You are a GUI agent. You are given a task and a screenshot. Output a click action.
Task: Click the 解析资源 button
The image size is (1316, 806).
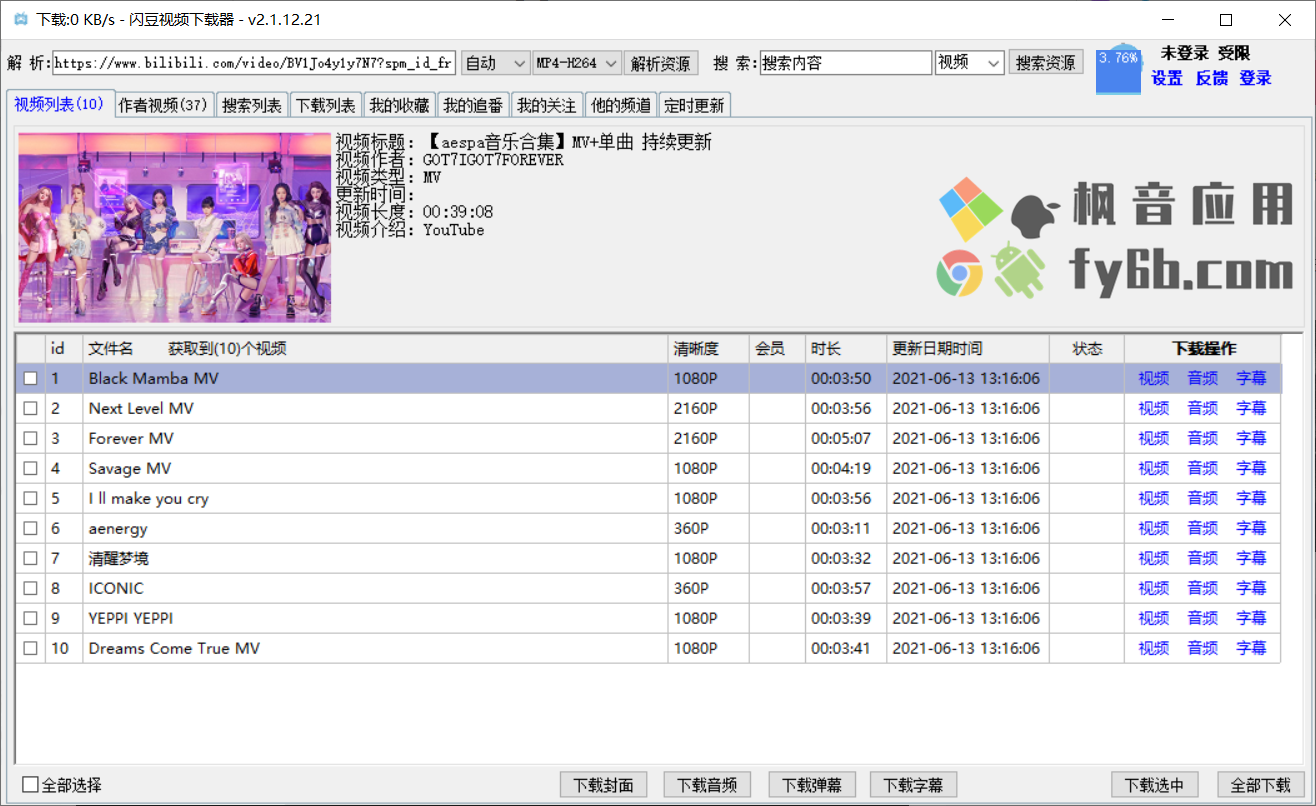click(661, 63)
